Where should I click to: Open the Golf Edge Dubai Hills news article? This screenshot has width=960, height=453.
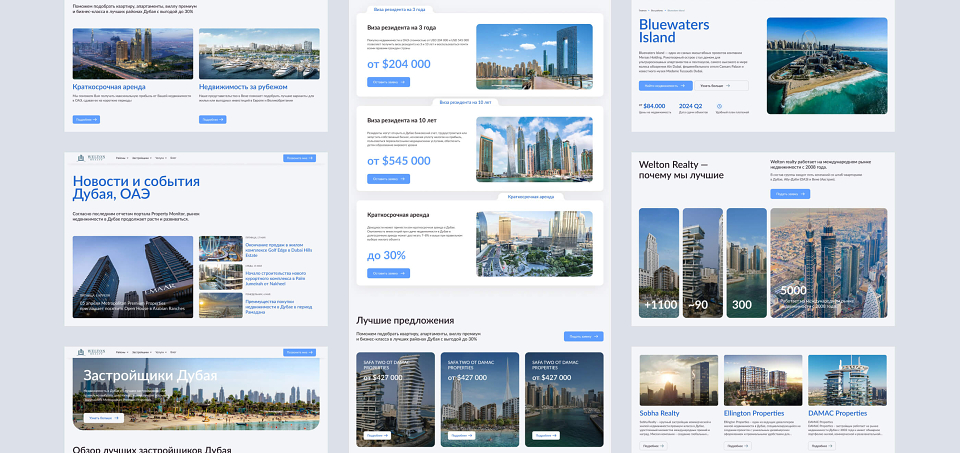pyautogui.click(x=279, y=250)
